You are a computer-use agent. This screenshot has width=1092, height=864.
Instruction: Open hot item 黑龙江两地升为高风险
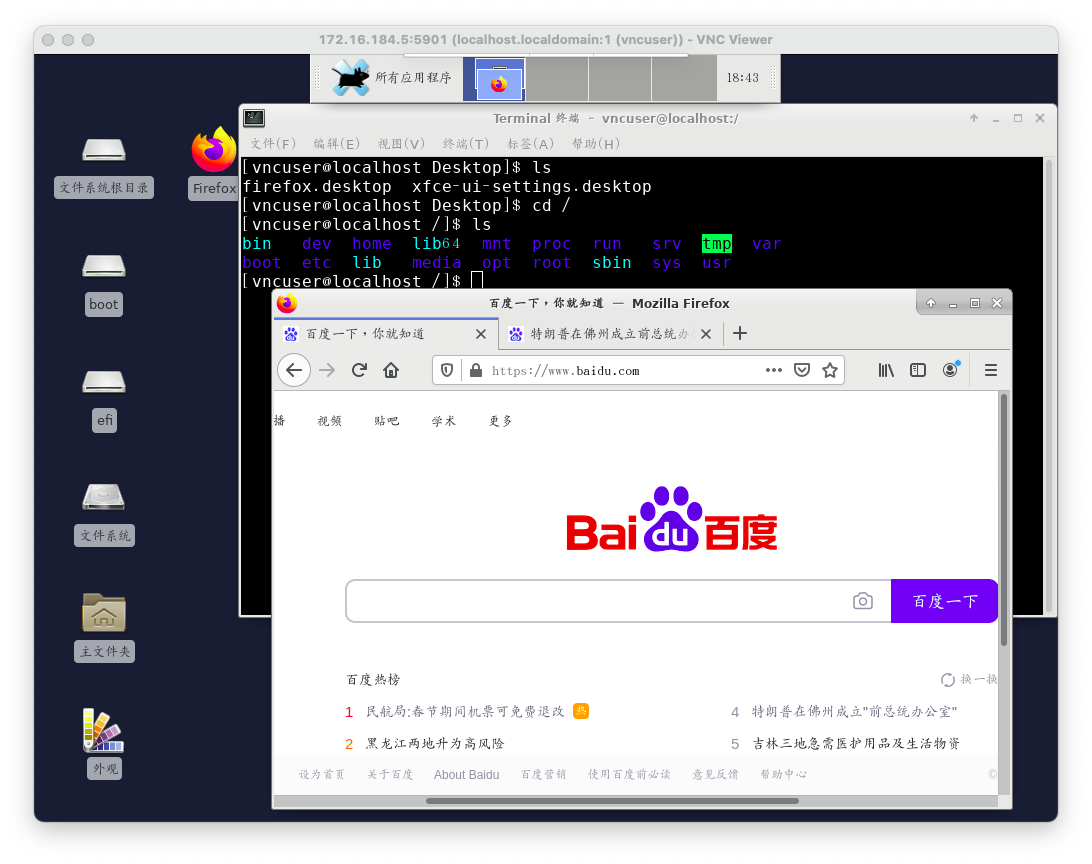435,744
